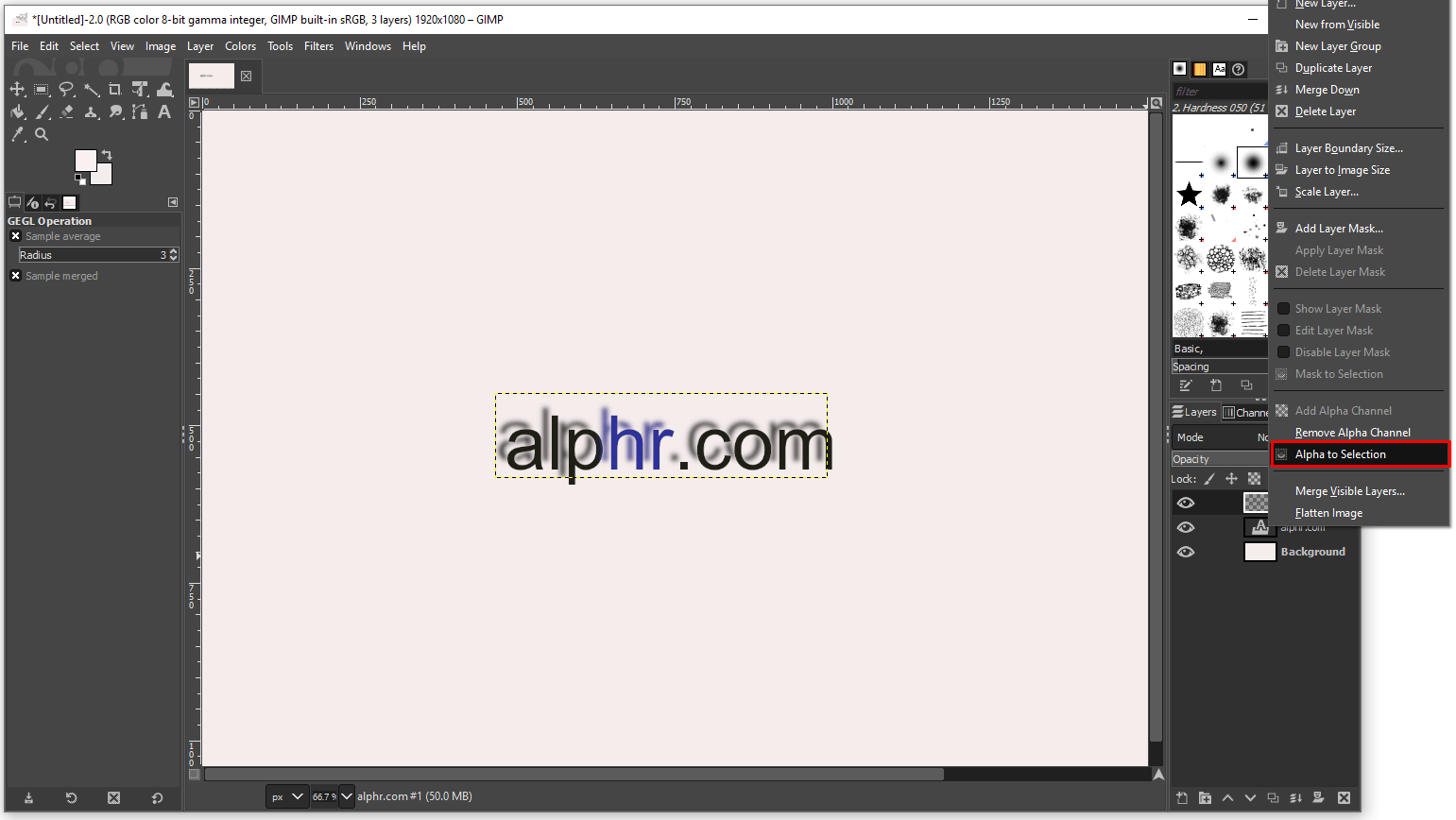Close the image tab with X button

click(246, 76)
